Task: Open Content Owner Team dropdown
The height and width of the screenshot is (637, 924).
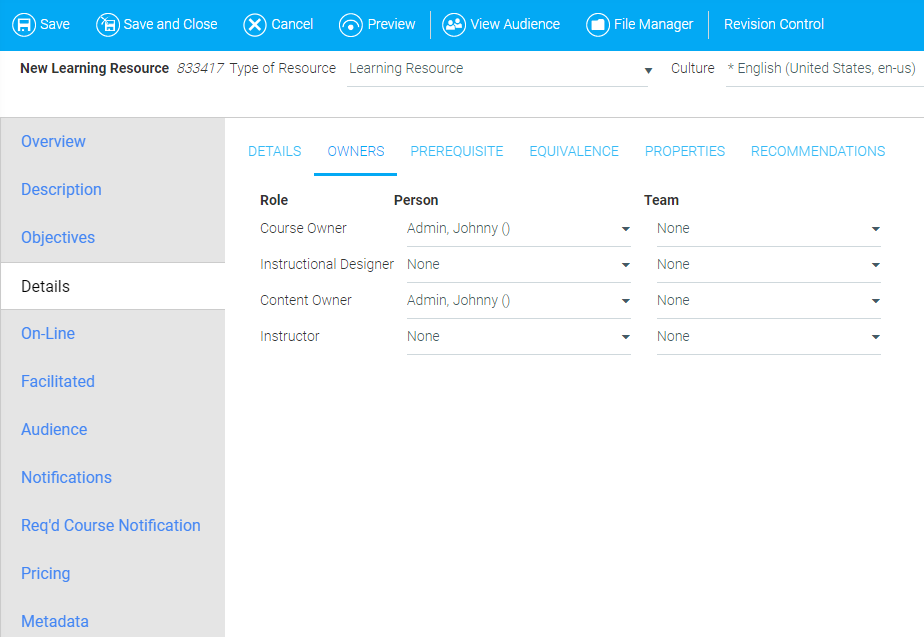Action: (x=768, y=301)
